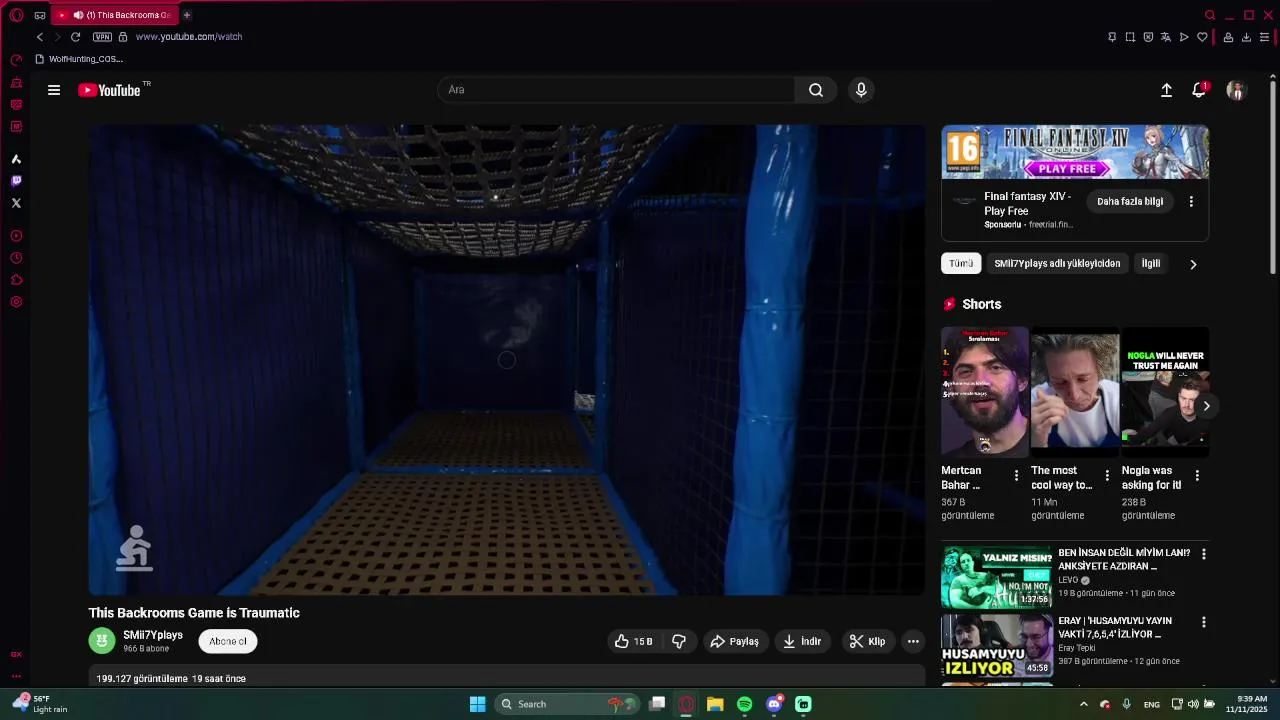Image resolution: width=1280 pixels, height=720 pixels.
Task: Start voice search with microphone icon
Action: [861, 90]
